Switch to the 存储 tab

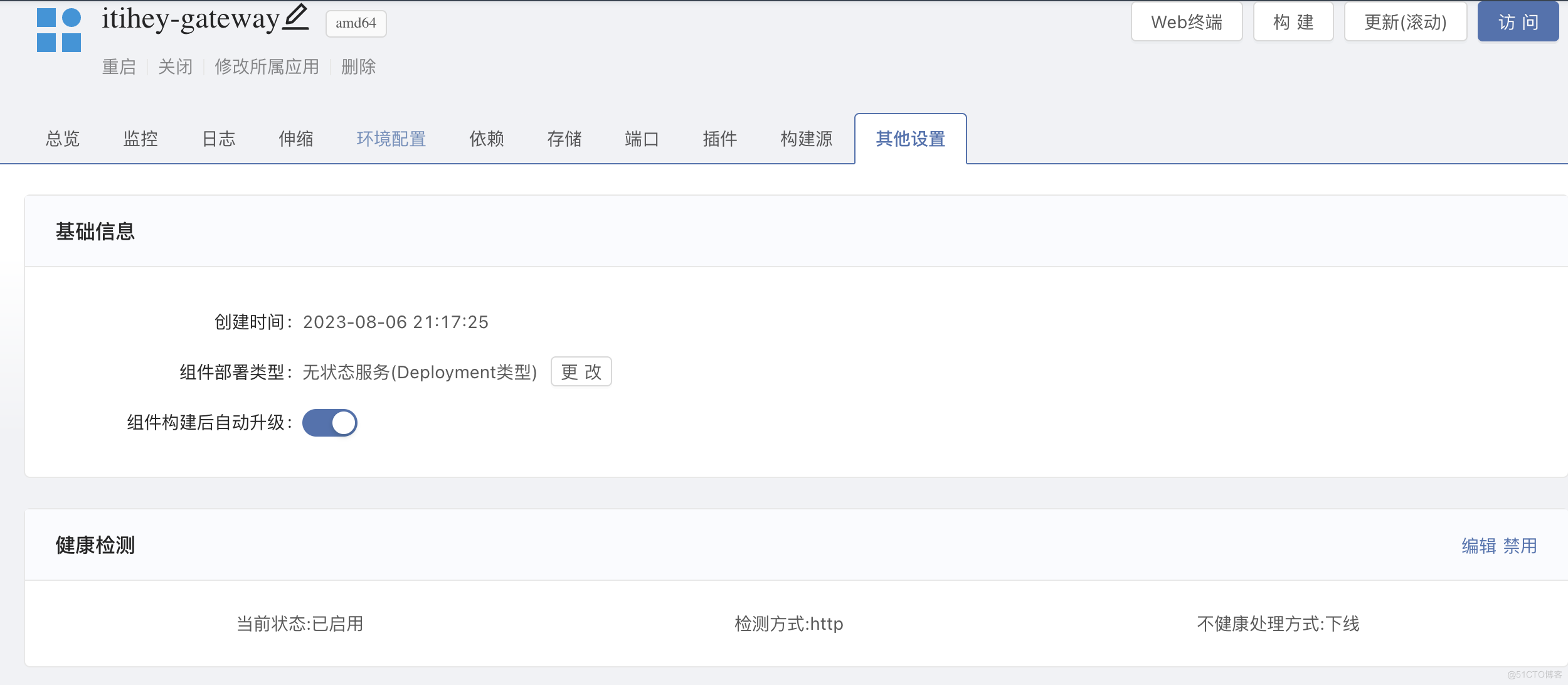[x=564, y=139]
